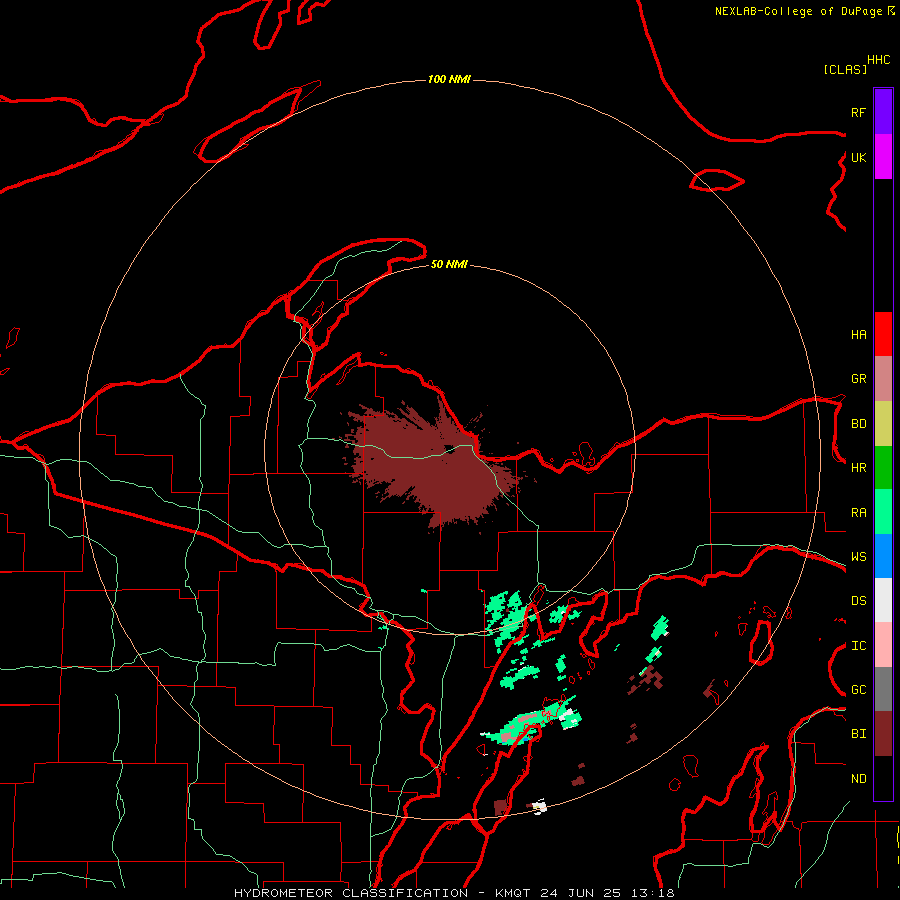900x900 pixels.
Task: Select the BD yellow legend color block
Action: click(883, 424)
